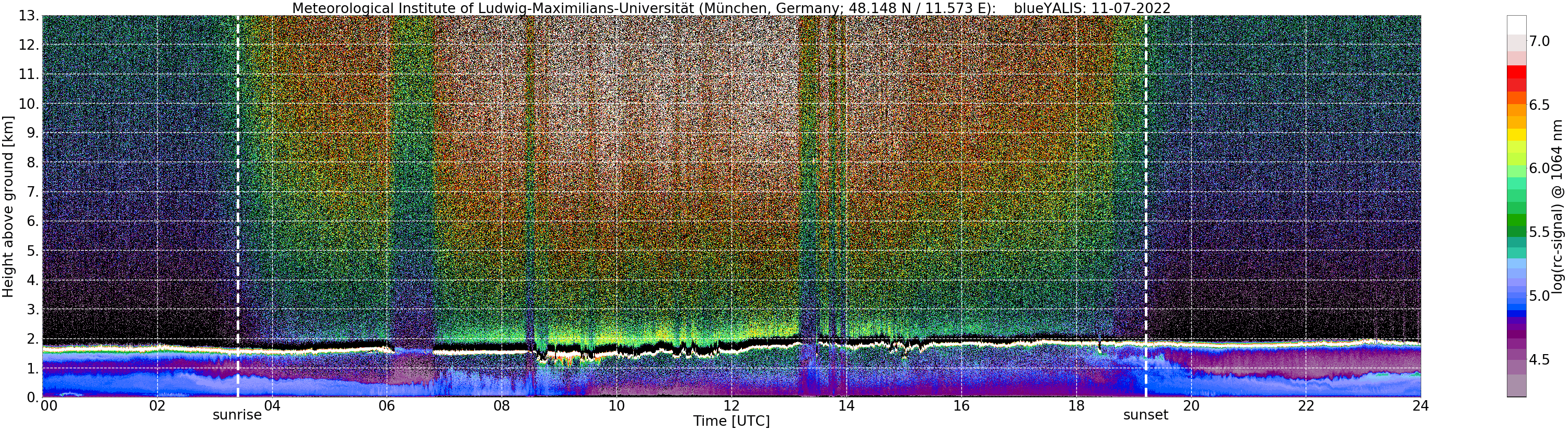Viewport: 1568px width, 431px height.
Task: Click the 18 time tick label
Action: coord(1076,406)
